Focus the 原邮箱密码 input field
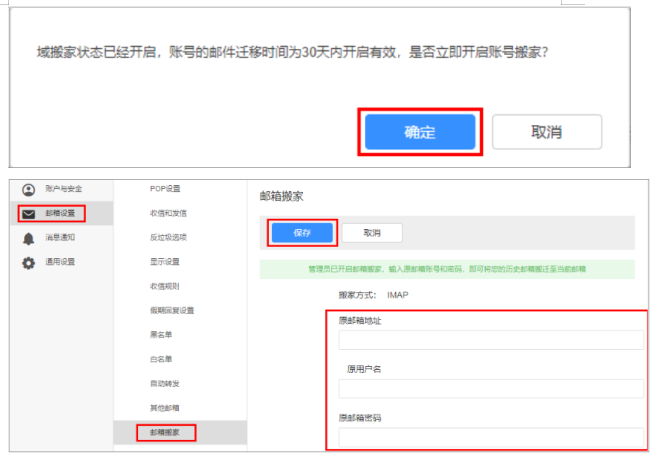The image size is (660, 463). click(491, 437)
